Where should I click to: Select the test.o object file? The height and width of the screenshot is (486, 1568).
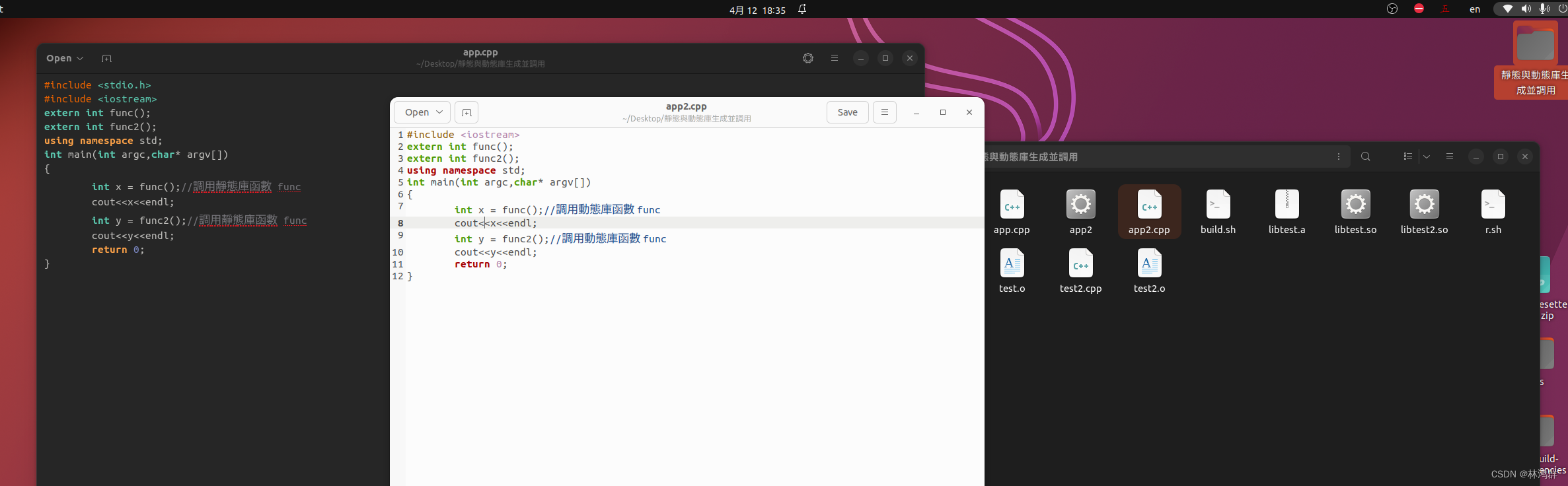pos(1012,271)
